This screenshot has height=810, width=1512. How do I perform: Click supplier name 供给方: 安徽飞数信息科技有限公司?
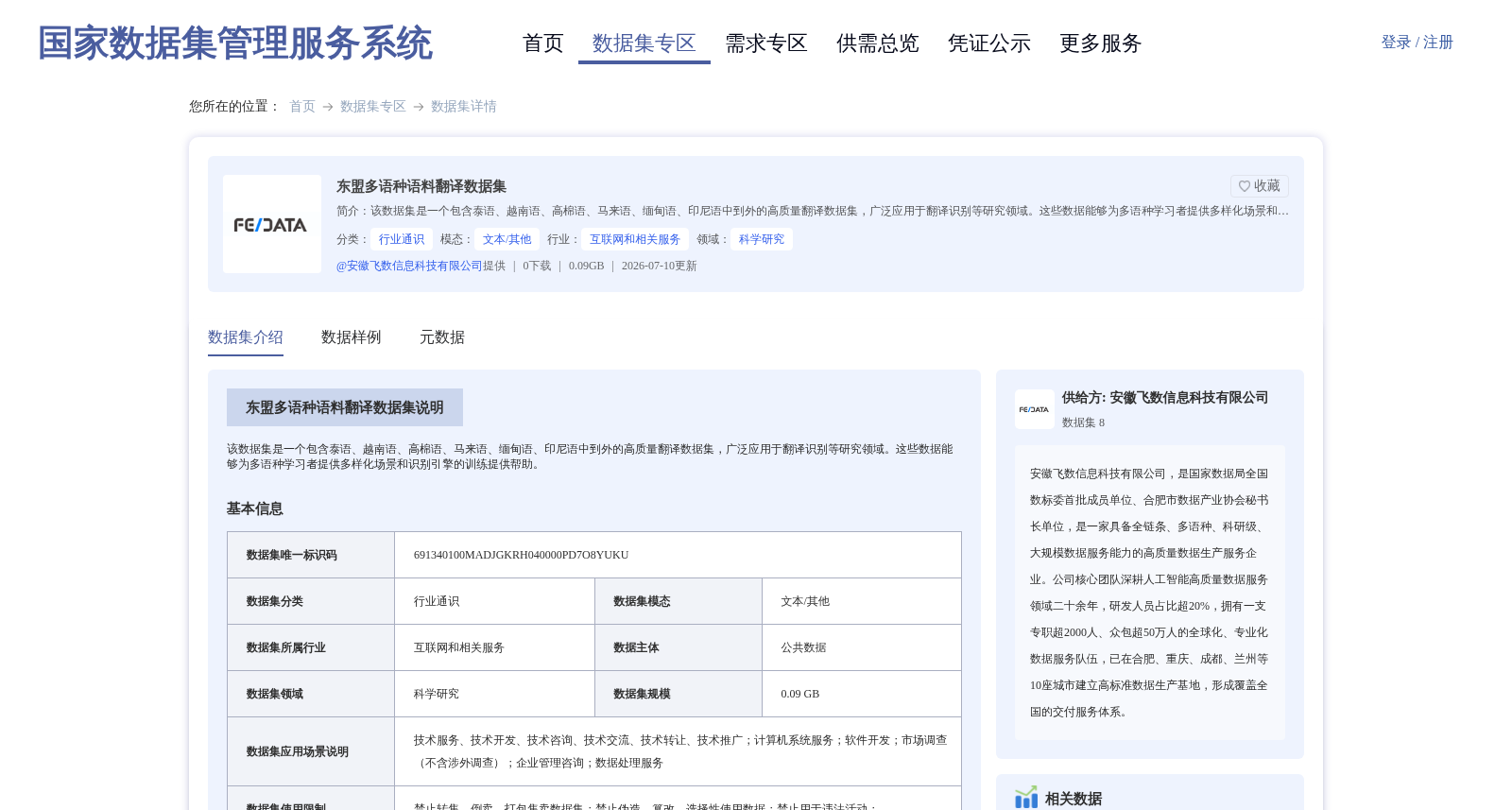[1165, 398]
